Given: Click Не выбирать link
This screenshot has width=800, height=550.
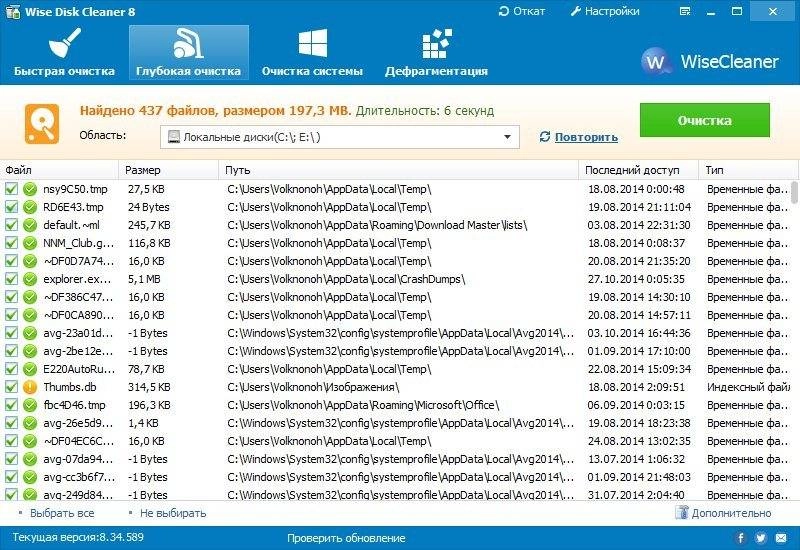Looking at the screenshot, I should coord(173,513).
